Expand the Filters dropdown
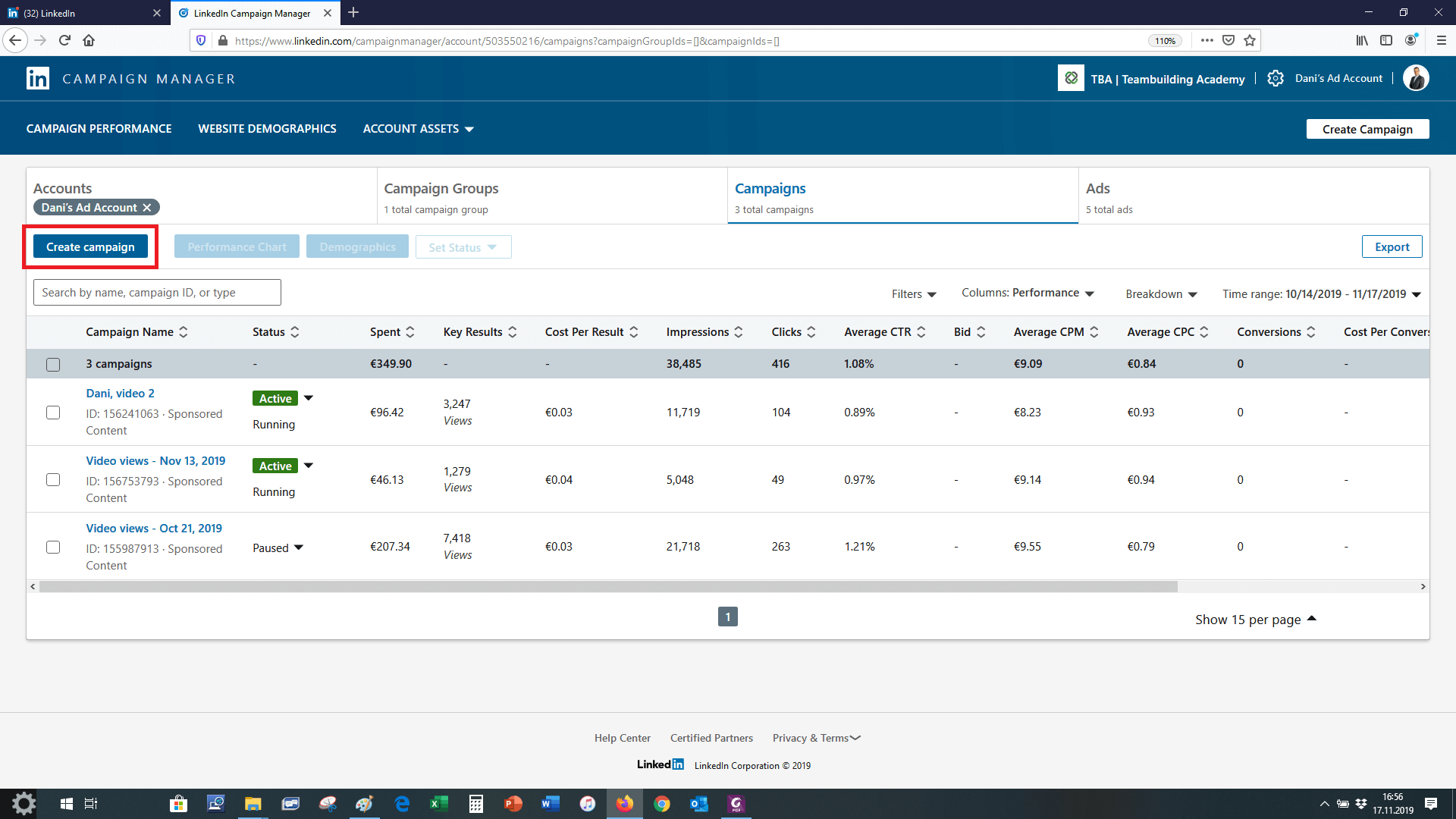 pyautogui.click(x=914, y=294)
